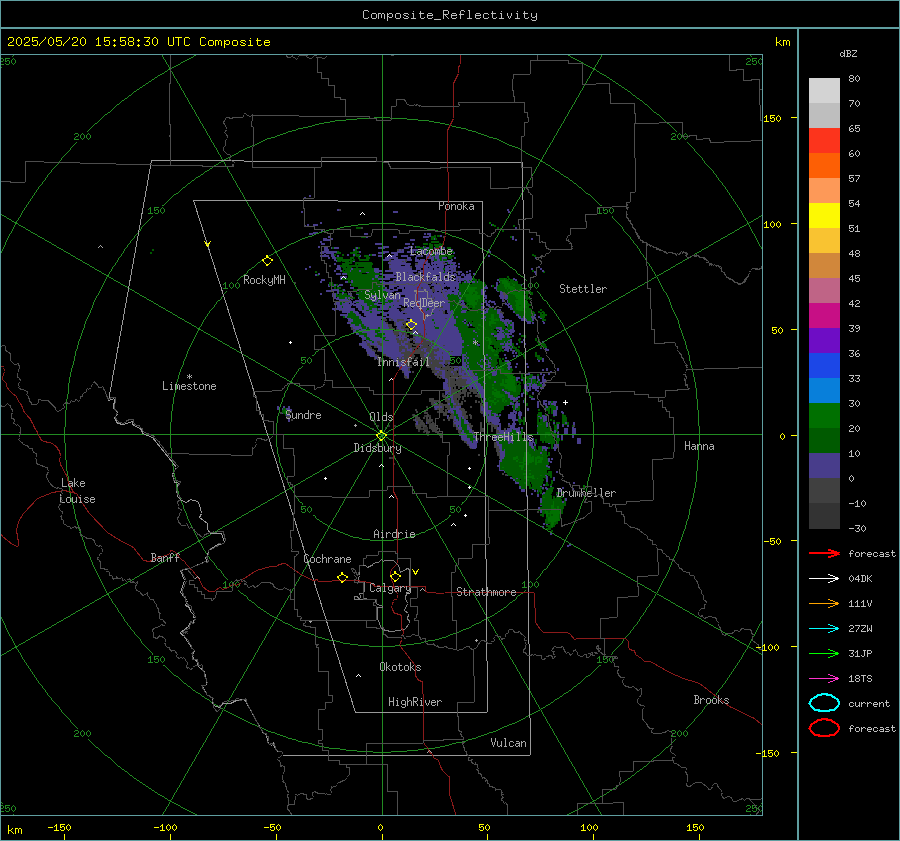Click the yellow radar-center diamond above Didsbury
This screenshot has width=900, height=841.
coord(381,435)
